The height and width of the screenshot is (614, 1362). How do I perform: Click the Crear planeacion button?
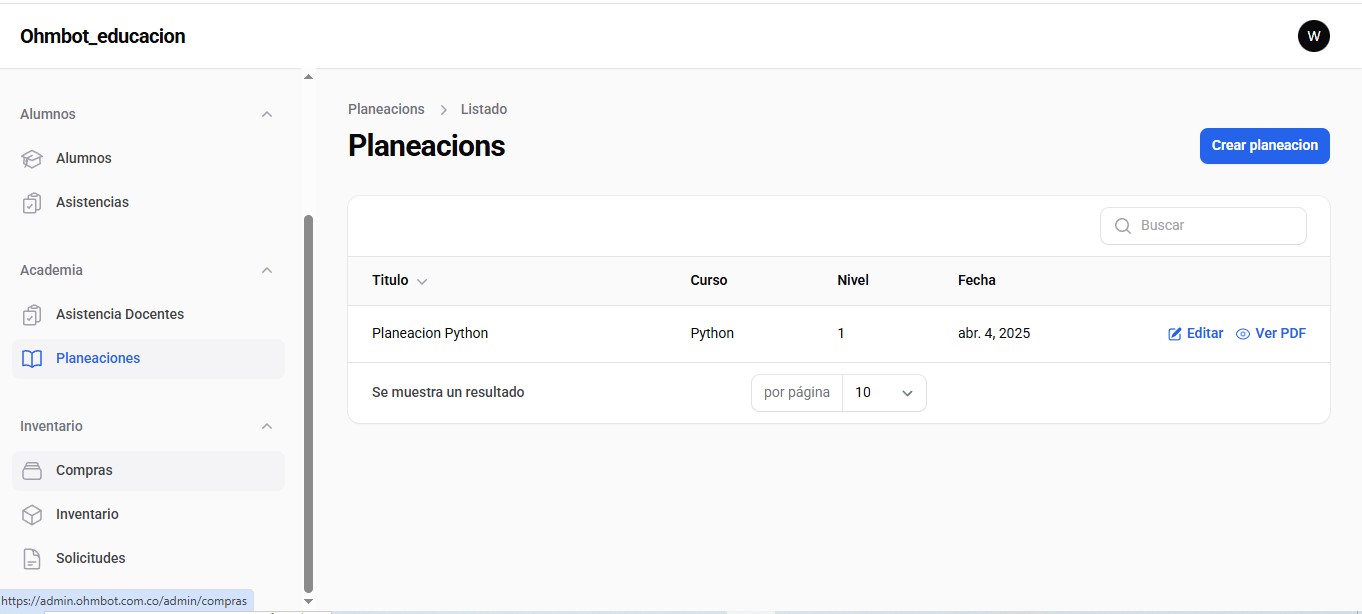point(1264,146)
